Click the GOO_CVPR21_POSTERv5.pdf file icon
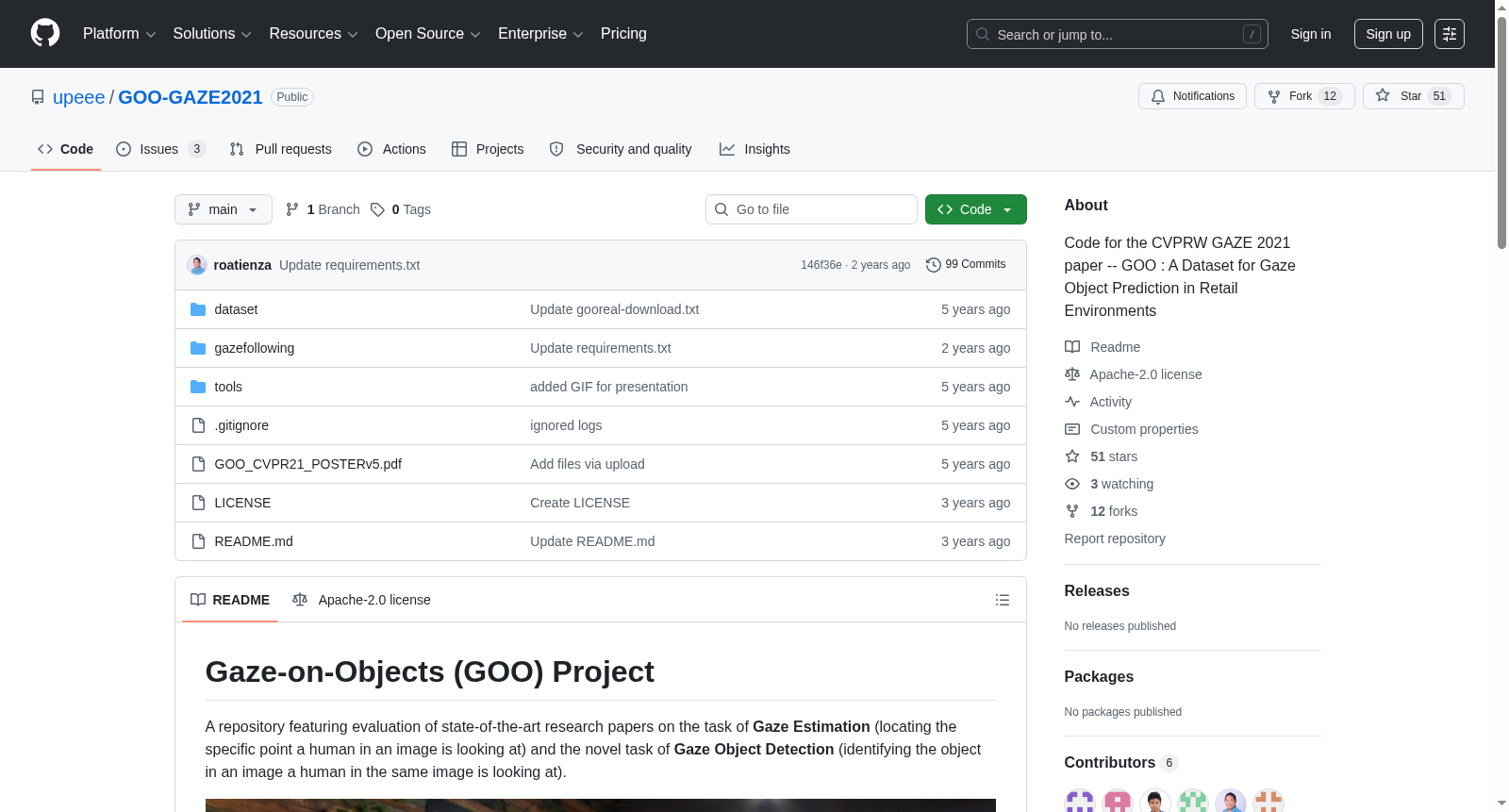 click(198, 464)
